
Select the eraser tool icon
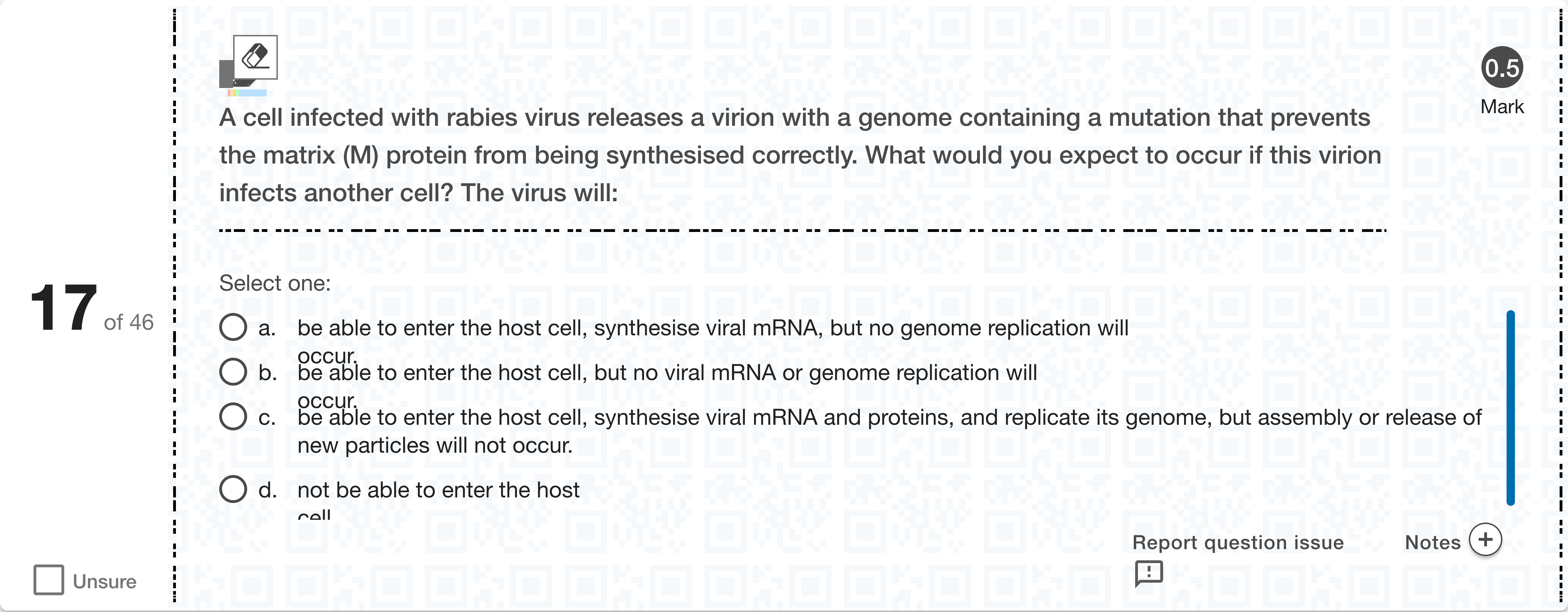pyautogui.click(x=255, y=57)
